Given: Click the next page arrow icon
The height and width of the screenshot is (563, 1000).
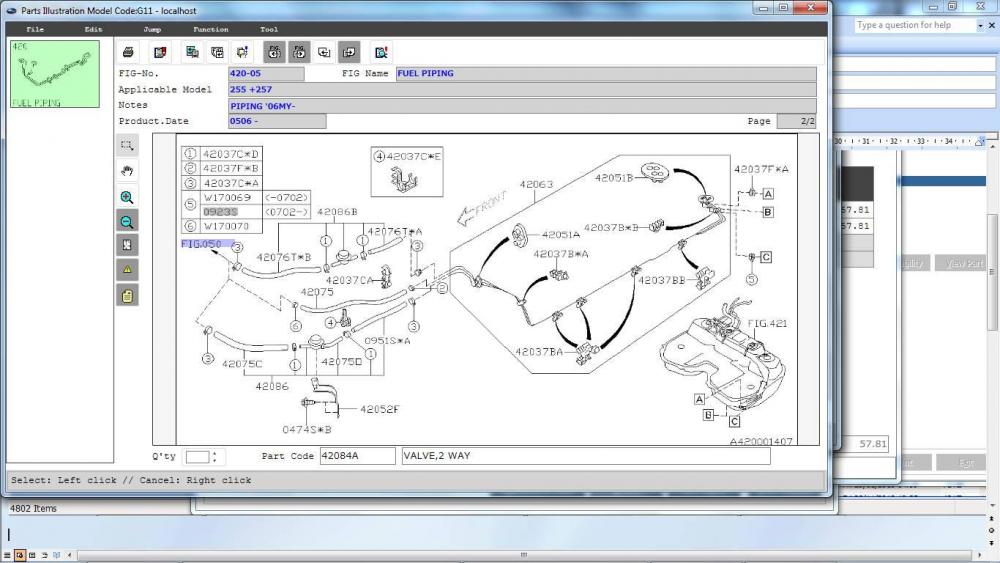Looking at the screenshot, I should click(349, 52).
